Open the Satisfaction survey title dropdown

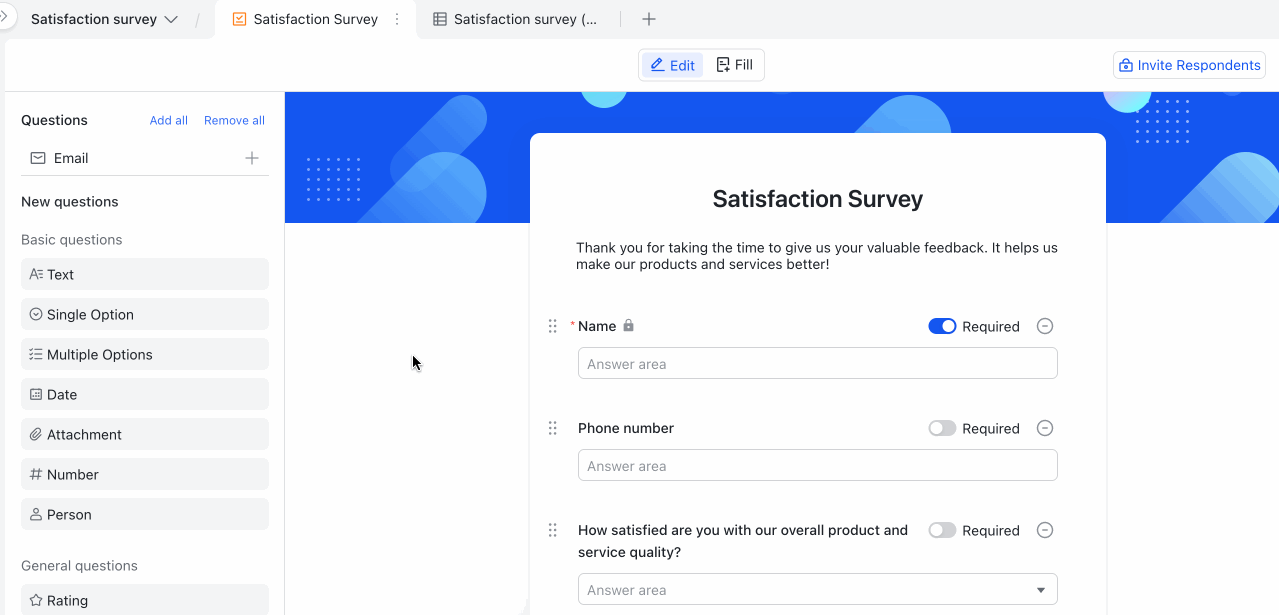pos(170,18)
